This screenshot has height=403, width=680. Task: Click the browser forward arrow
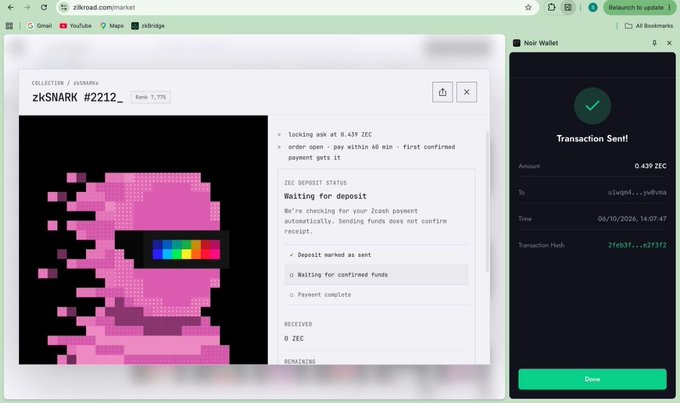[27, 7]
